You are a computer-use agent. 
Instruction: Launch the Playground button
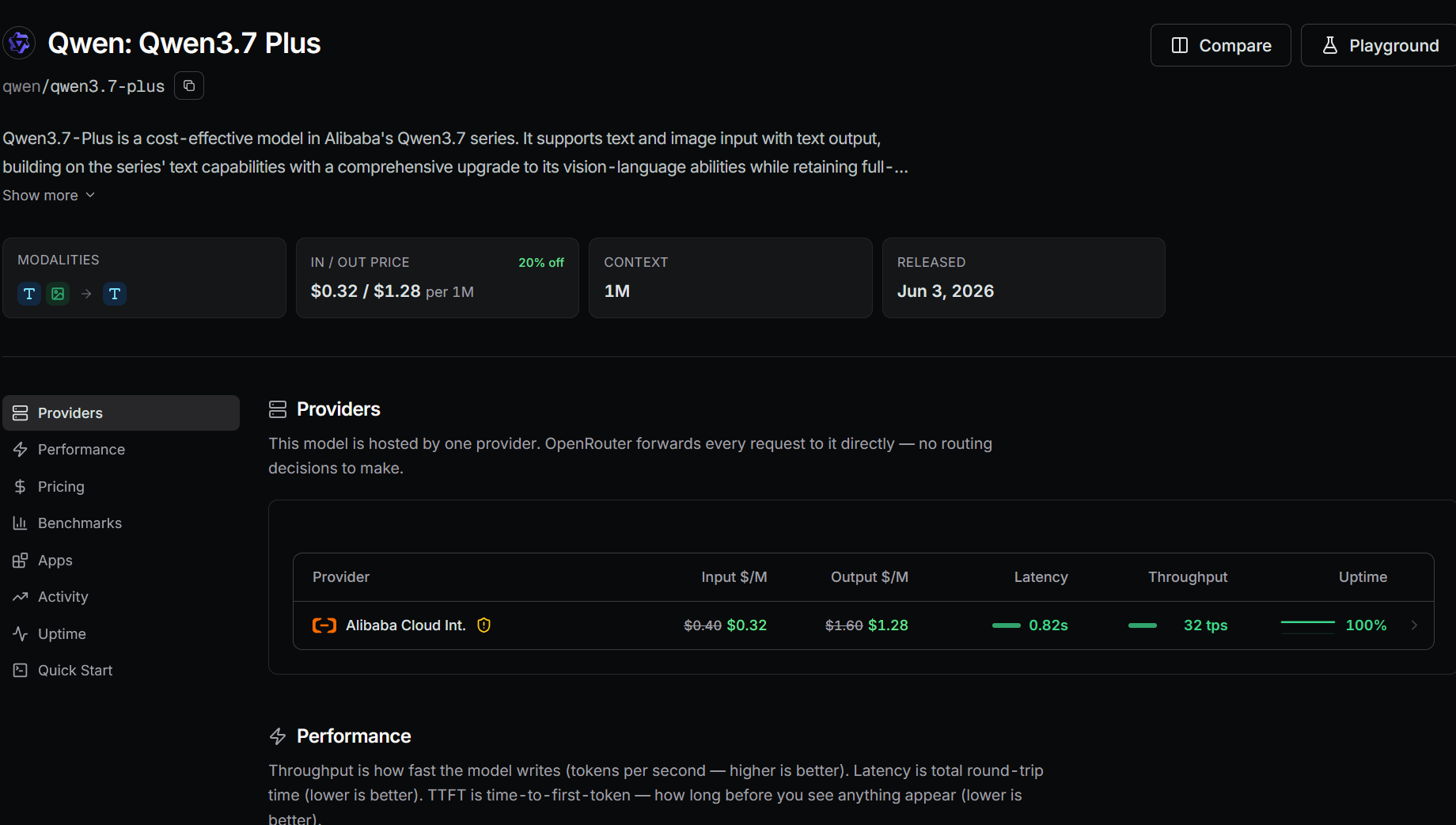[x=1379, y=45]
